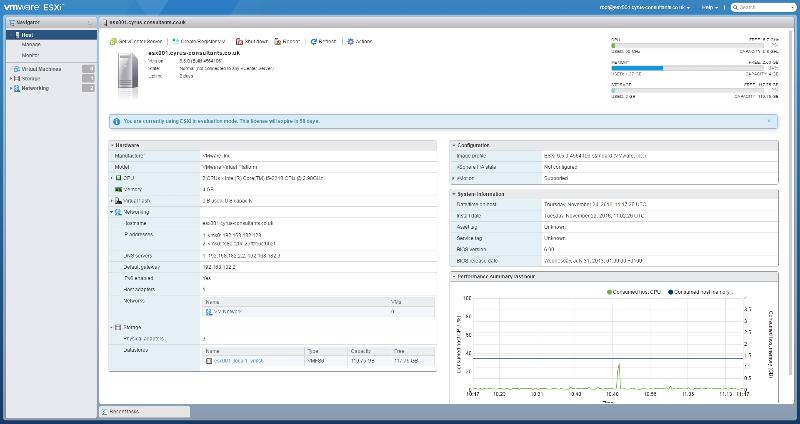Click the Refresh icon in the toolbar
Image resolution: width=800 pixels, height=424 pixels.
[x=314, y=41]
